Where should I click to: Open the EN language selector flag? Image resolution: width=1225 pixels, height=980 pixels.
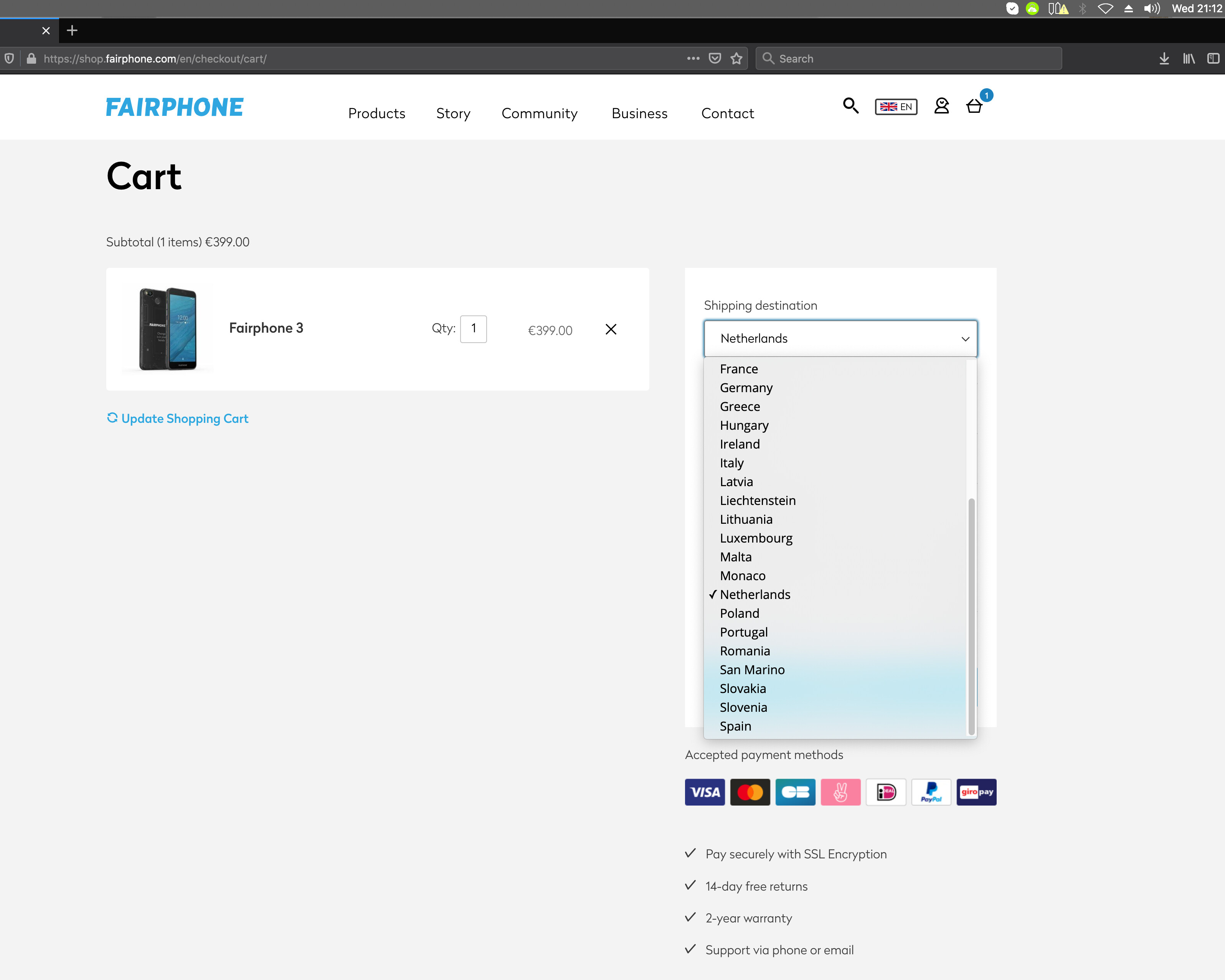(x=896, y=106)
